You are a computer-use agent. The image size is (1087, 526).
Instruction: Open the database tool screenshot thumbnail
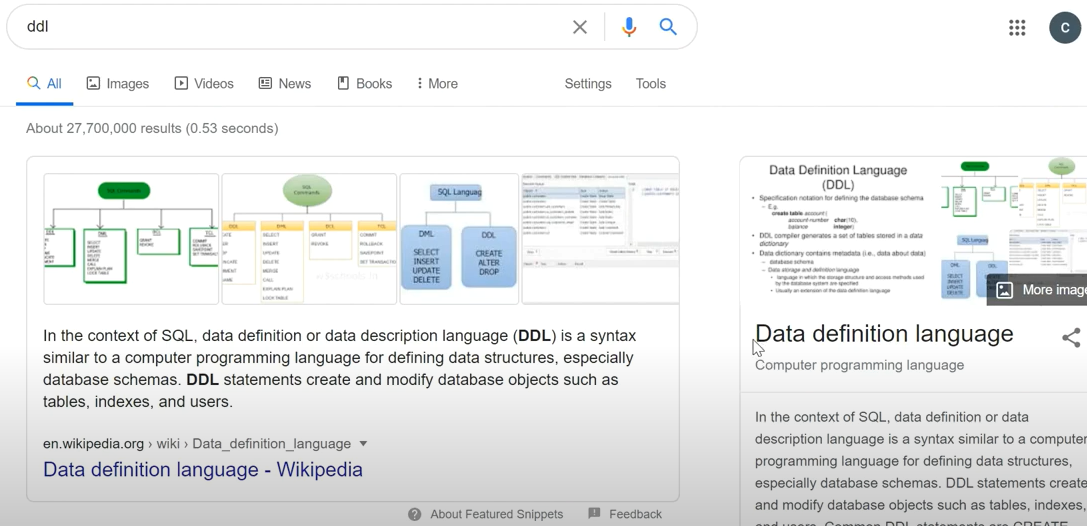tap(600, 239)
